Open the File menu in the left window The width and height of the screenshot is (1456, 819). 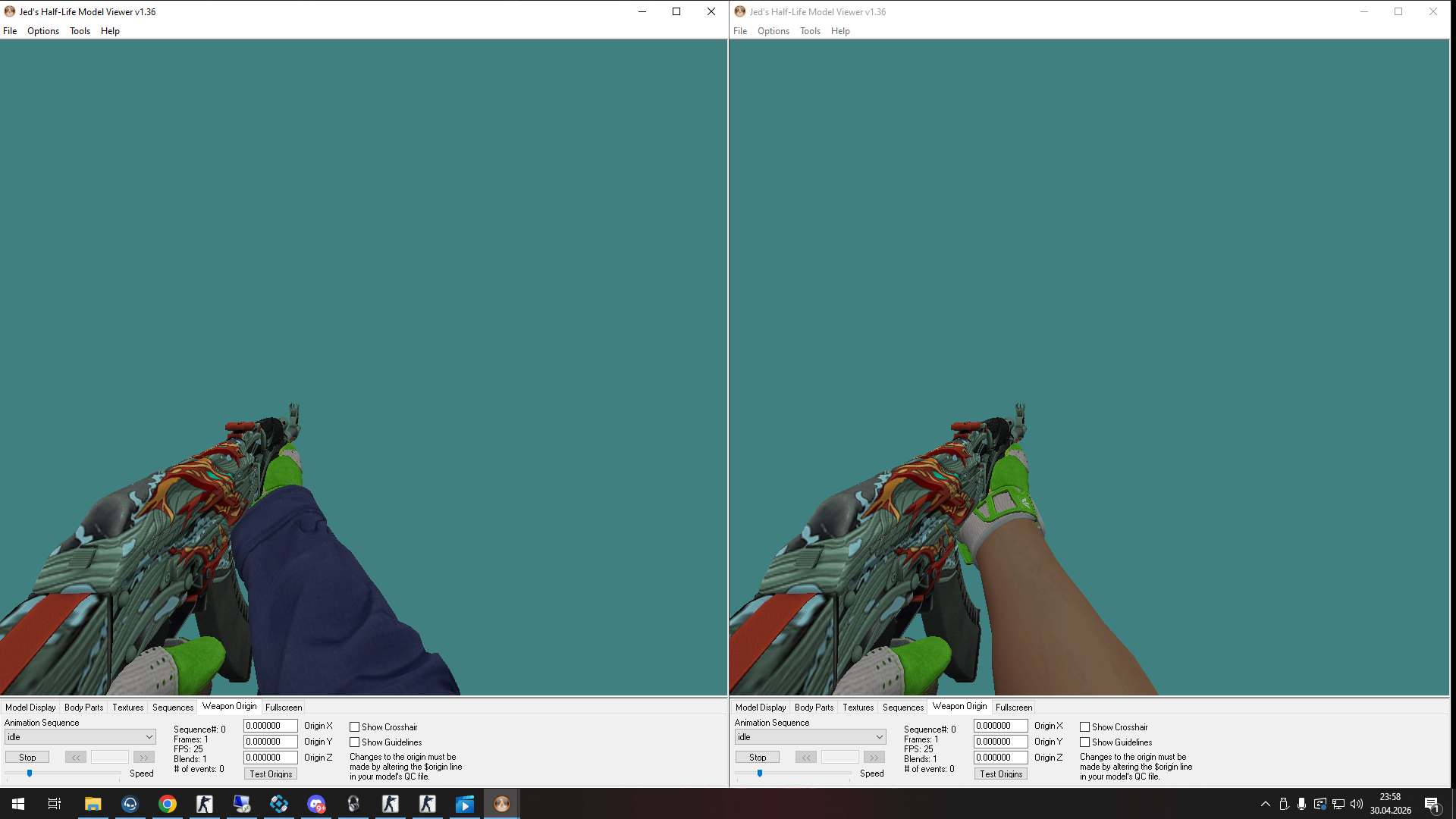coord(10,31)
